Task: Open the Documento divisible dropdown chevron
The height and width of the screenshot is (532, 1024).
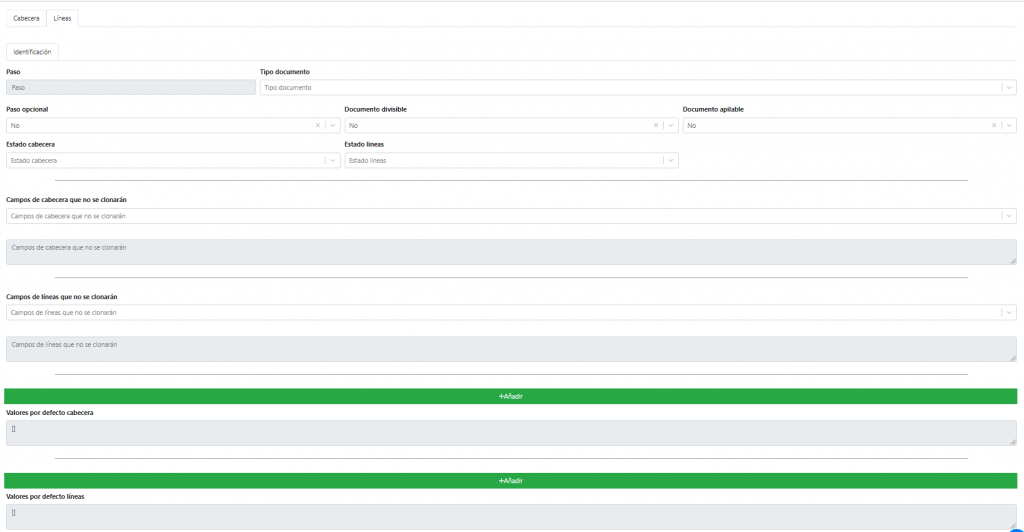Action: (670, 126)
